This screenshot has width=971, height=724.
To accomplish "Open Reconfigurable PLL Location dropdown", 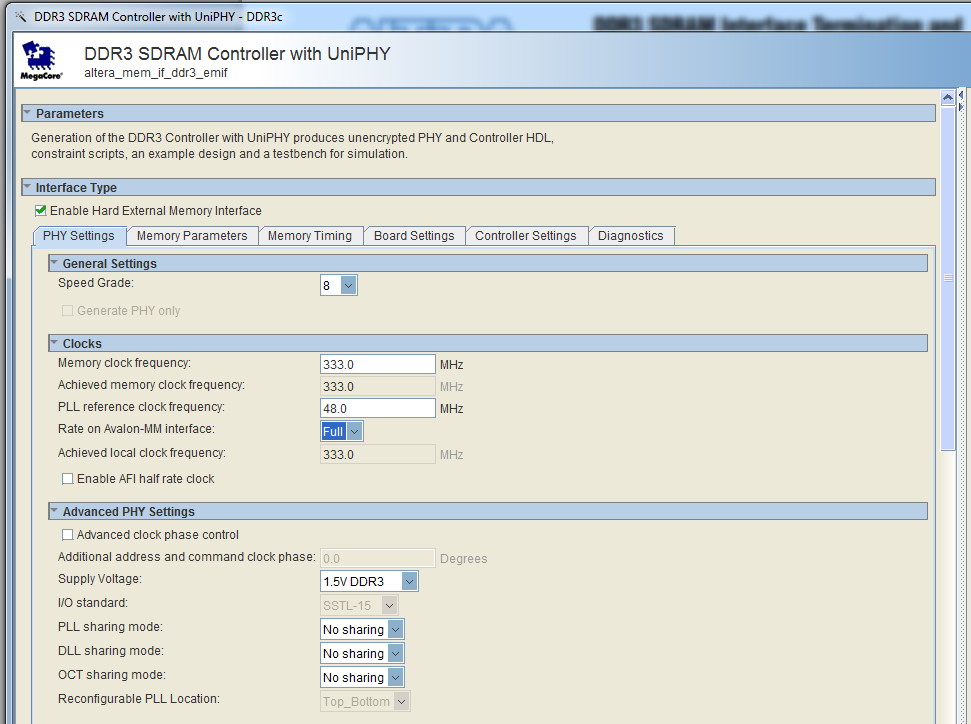I will tap(365, 702).
